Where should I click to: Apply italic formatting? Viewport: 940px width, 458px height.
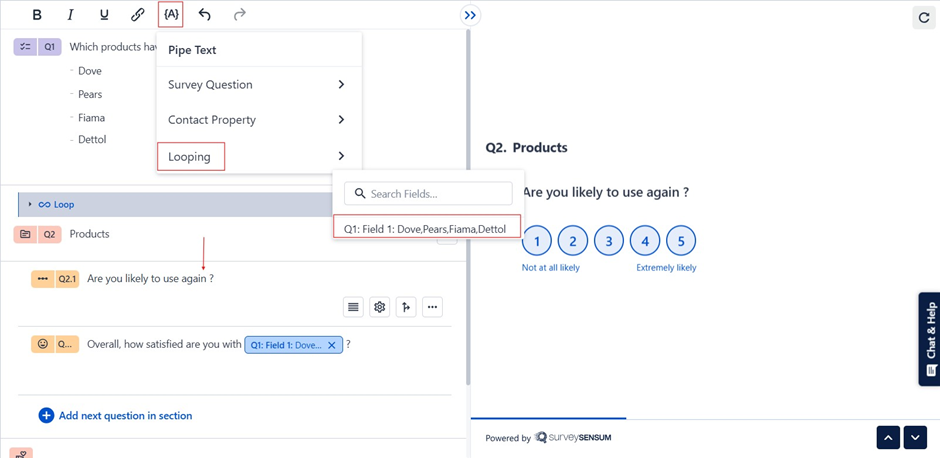pyautogui.click(x=70, y=15)
